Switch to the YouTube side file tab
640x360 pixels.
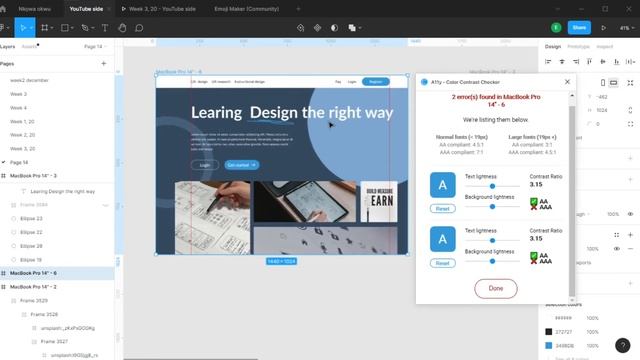(x=86, y=9)
